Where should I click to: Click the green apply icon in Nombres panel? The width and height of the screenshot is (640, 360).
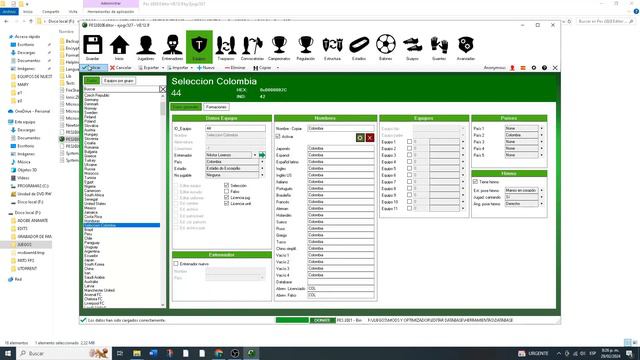click(360, 138)
